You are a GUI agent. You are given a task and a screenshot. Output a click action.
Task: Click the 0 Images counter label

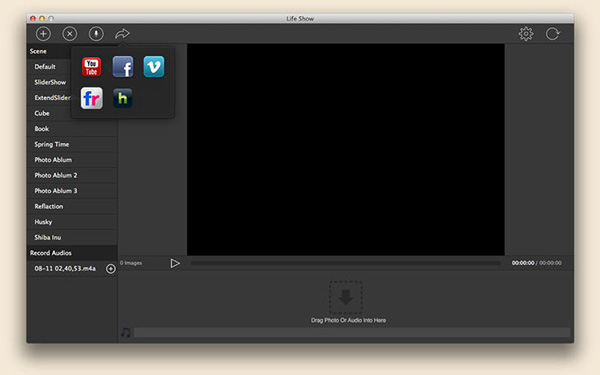[x=131, y=263]
